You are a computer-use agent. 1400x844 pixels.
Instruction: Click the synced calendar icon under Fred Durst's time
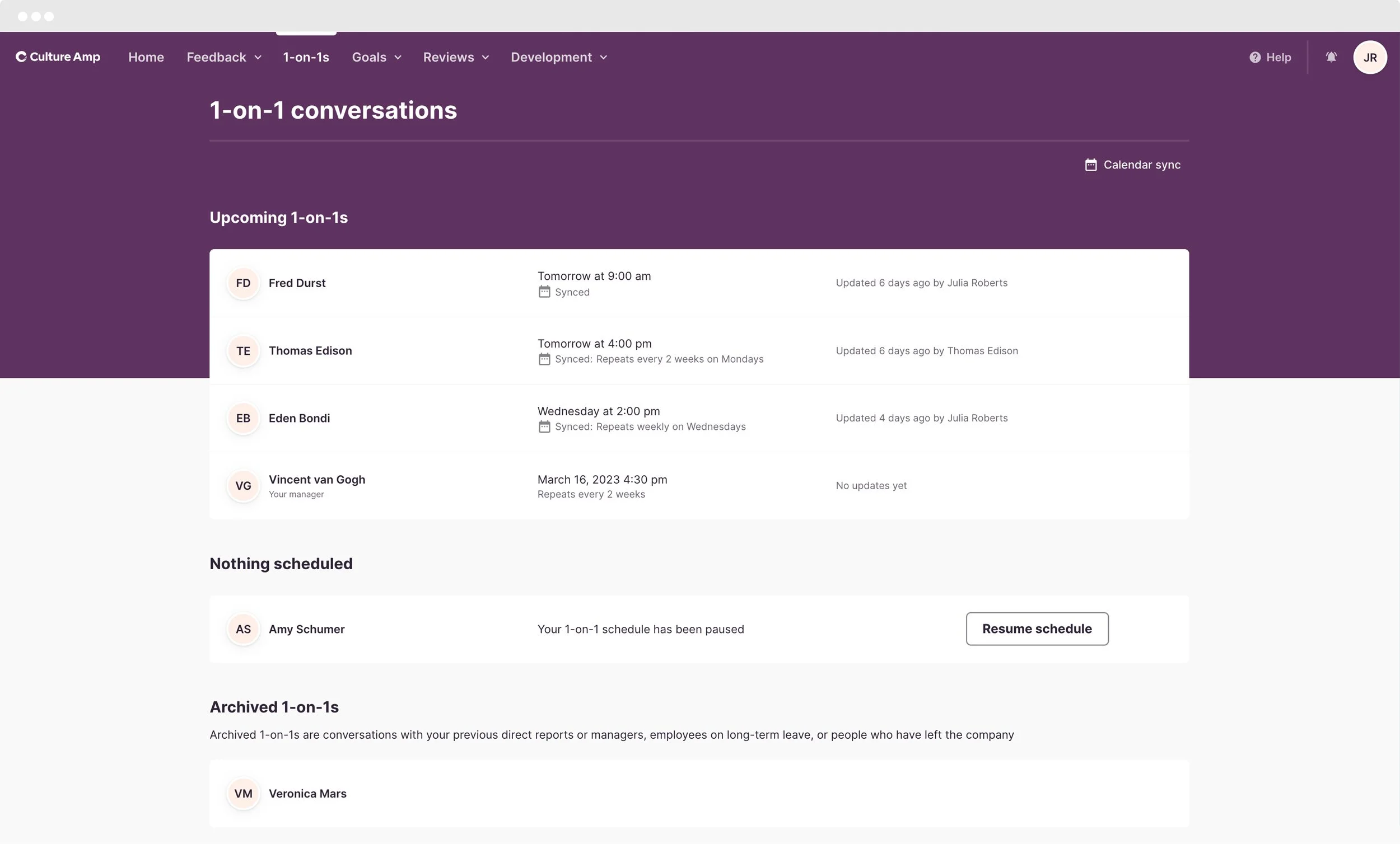click(x=544, y=292)
